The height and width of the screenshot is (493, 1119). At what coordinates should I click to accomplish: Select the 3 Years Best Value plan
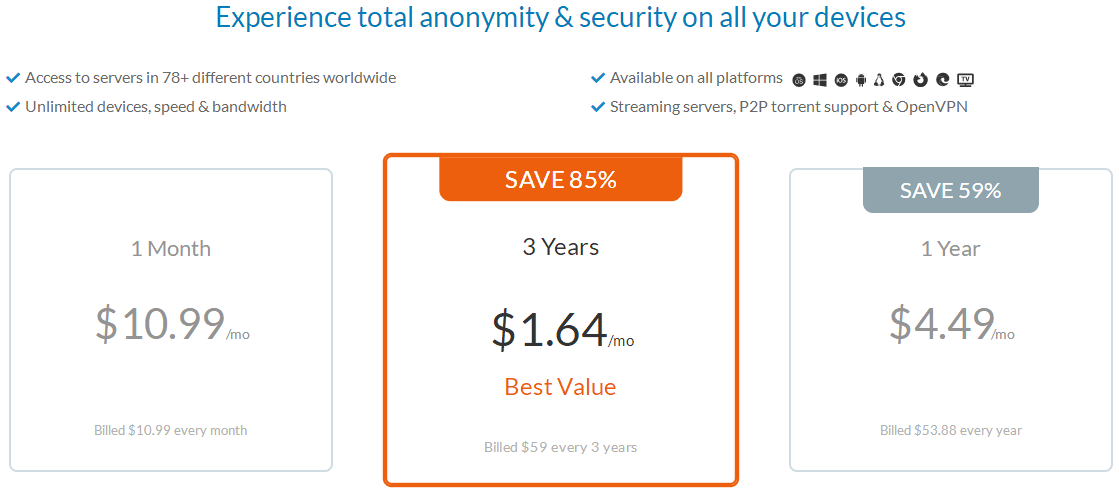pyautogui.click(x=560, y=320)
